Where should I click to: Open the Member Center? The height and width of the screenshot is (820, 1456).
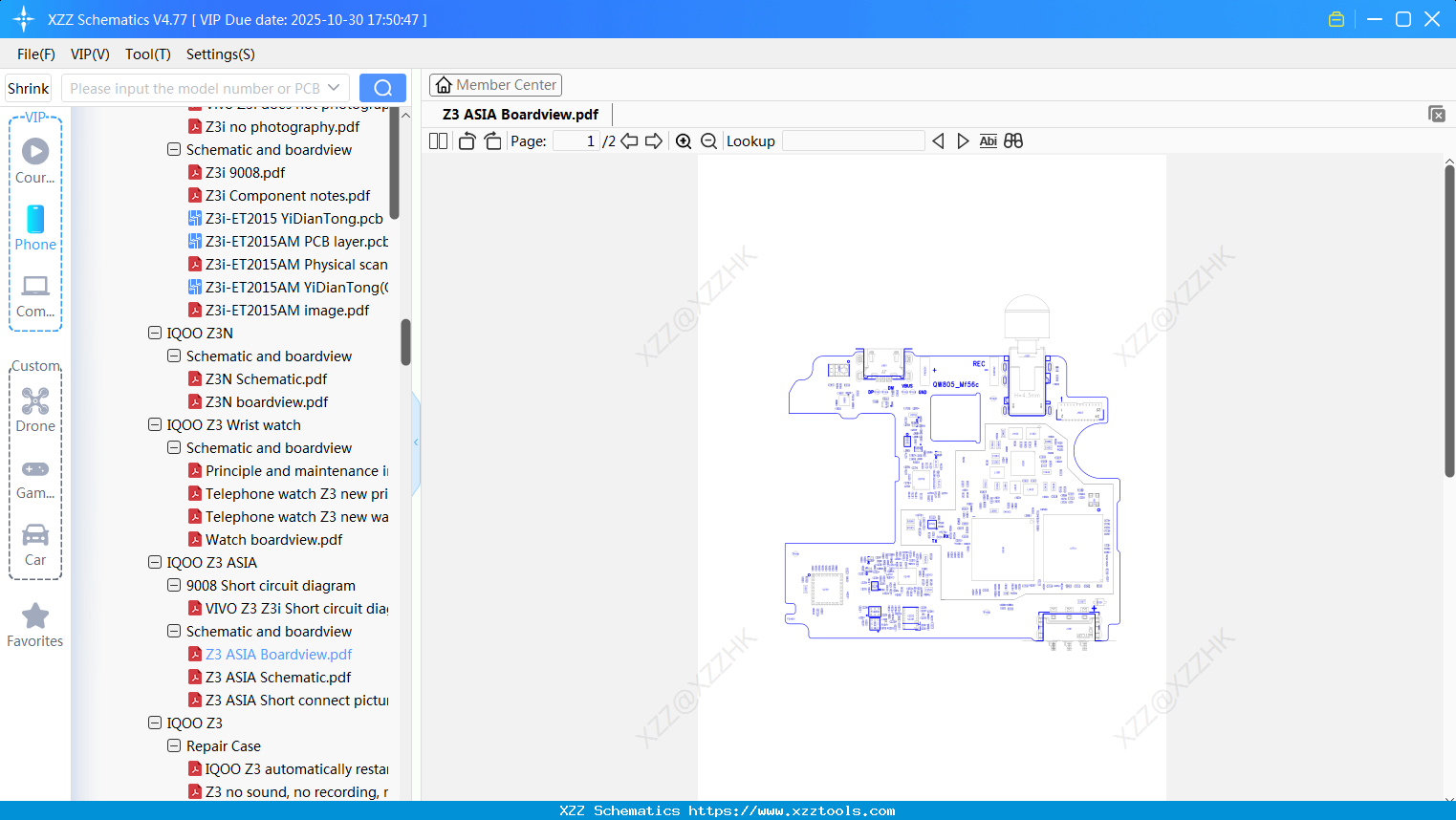[495, 85]
